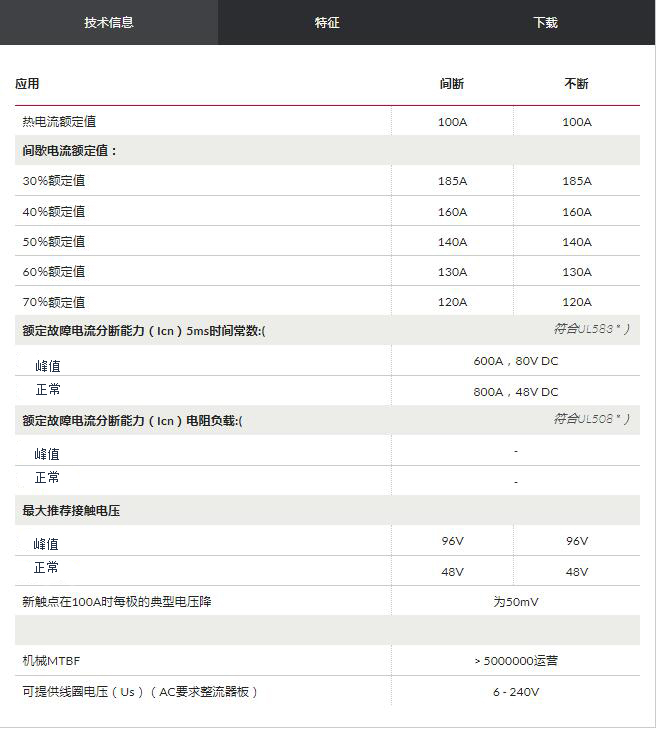Click the 应用 column header
This screenshot has width=657, height=729.
(x=28, y=84)
